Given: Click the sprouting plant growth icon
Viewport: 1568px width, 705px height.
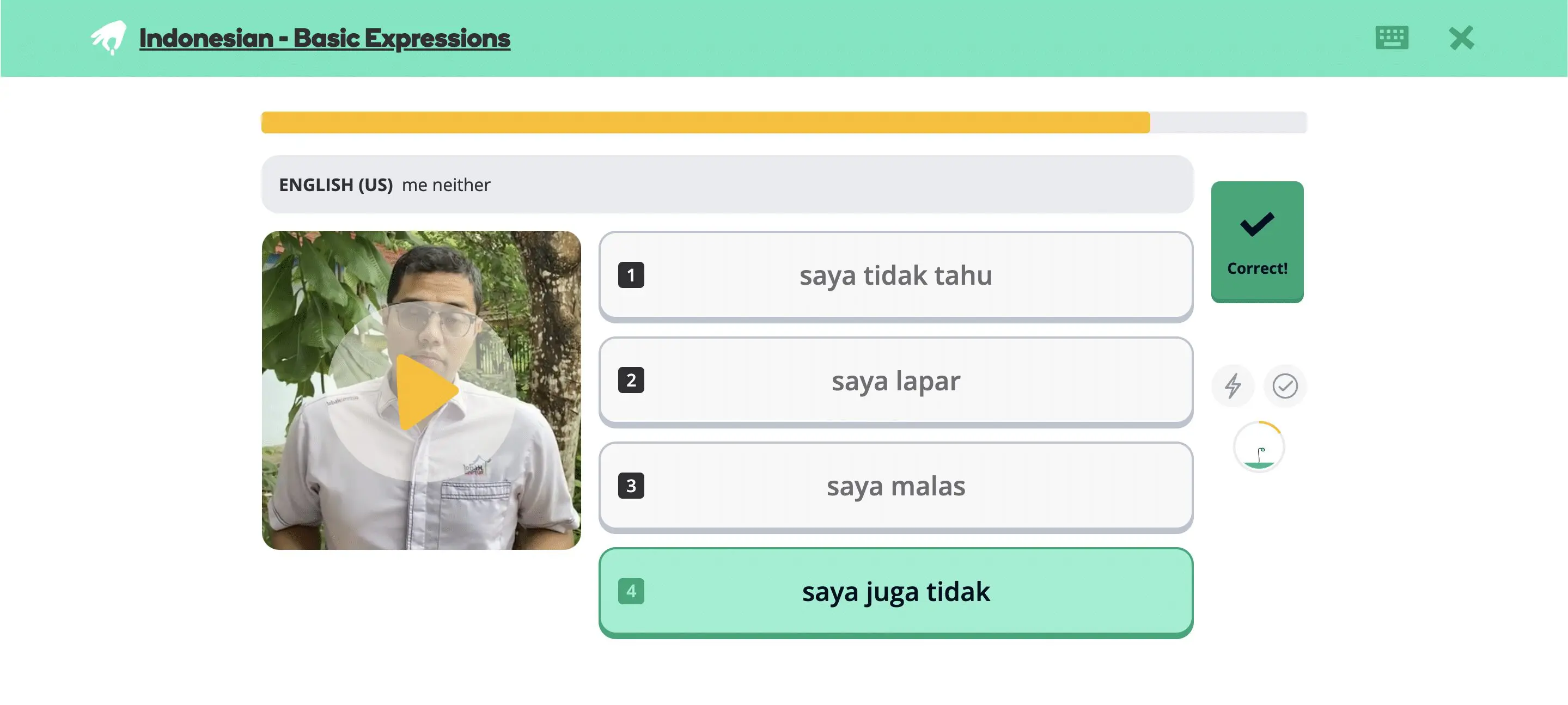Looking at the screenshot, I should tap(1259, 447).
